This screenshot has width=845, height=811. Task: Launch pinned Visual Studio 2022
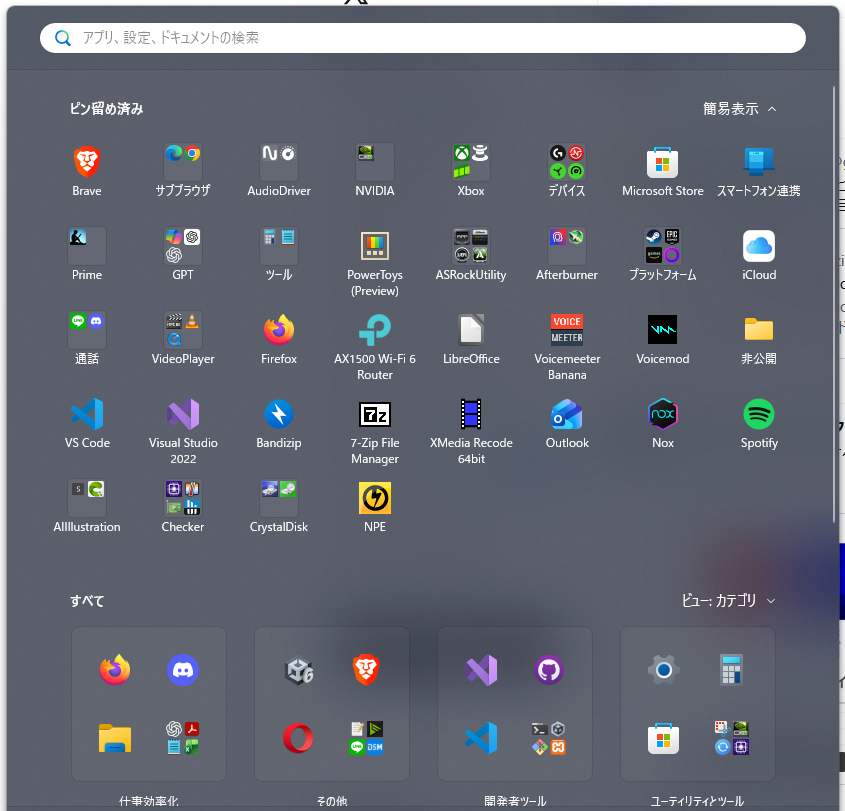[x=183, y=414]
